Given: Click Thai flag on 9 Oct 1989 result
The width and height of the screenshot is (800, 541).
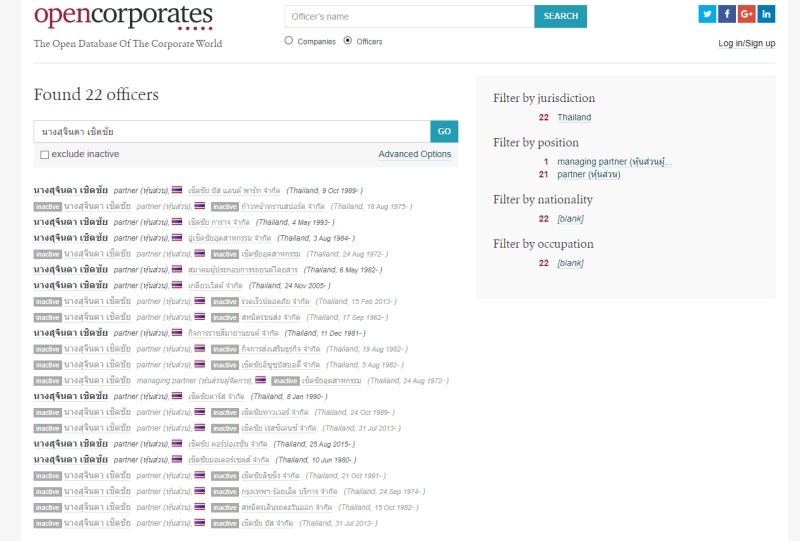Looking at the screenshot, I should click(x=177, y=190).
